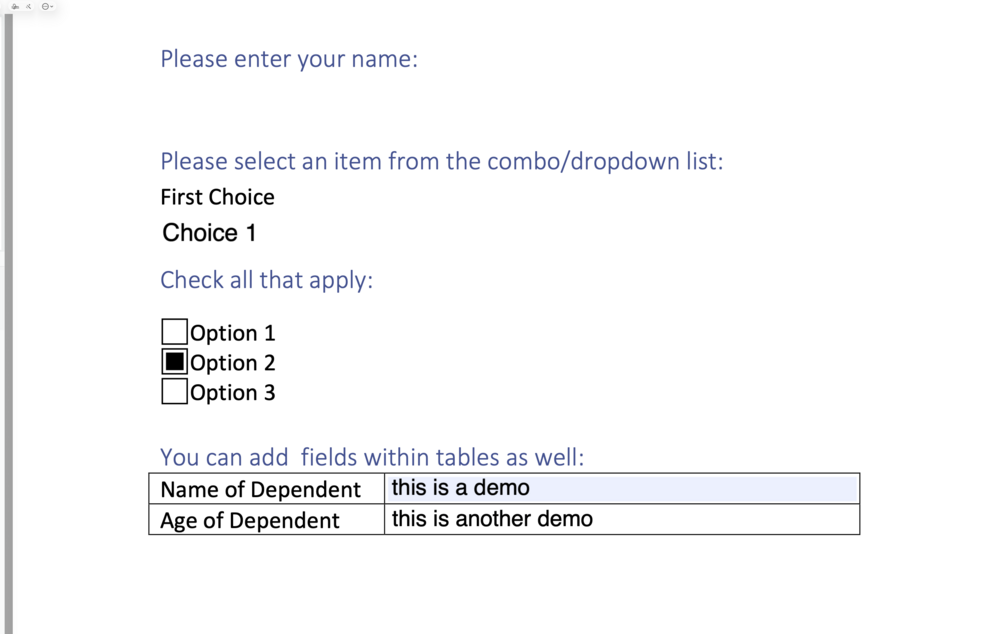Open the circled-minus options dropdown
The height and width of the screenshot is (634, 1005).
(x=46, y=6)
